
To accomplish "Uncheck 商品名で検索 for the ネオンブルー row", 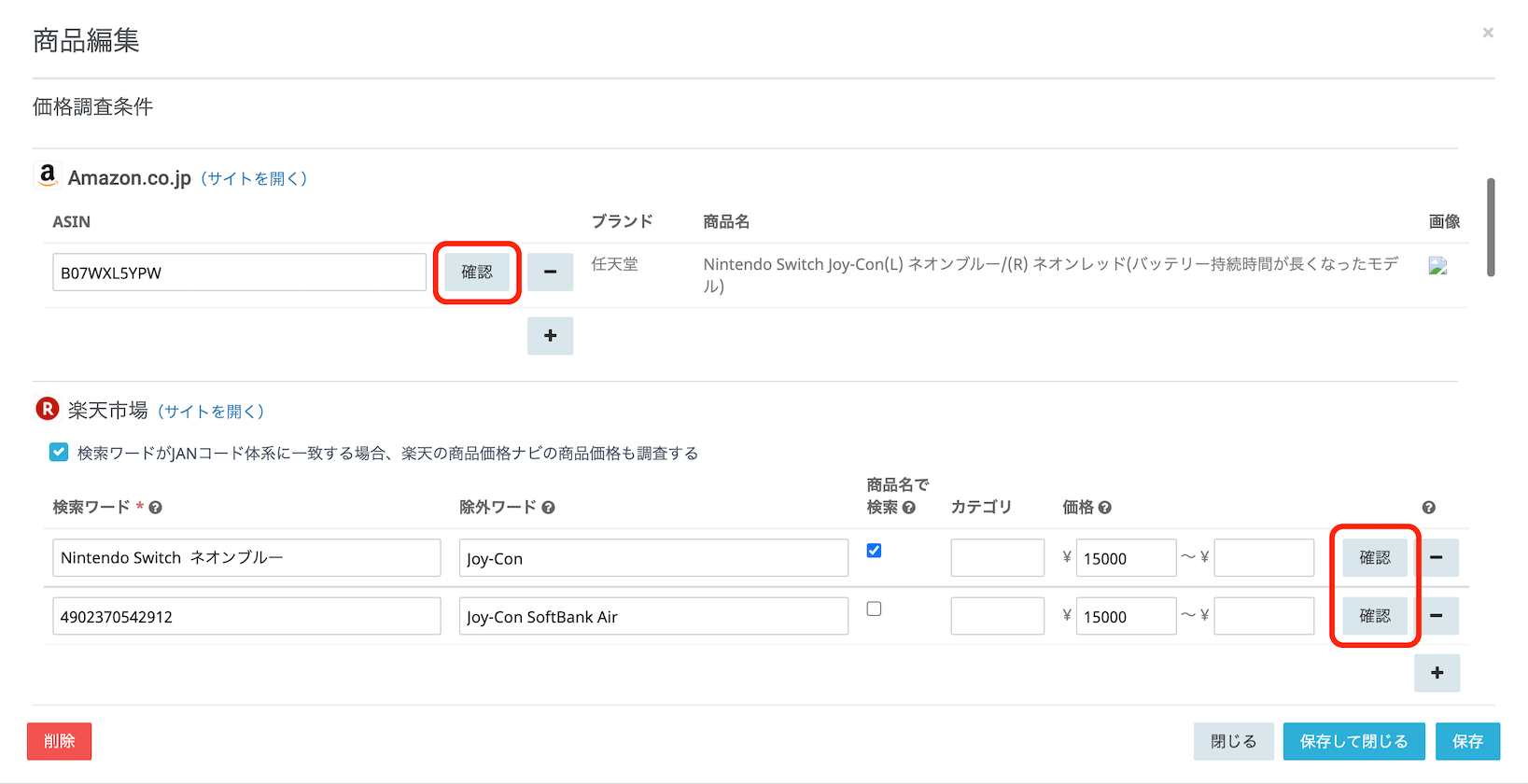I will click(x=874, y=551).
